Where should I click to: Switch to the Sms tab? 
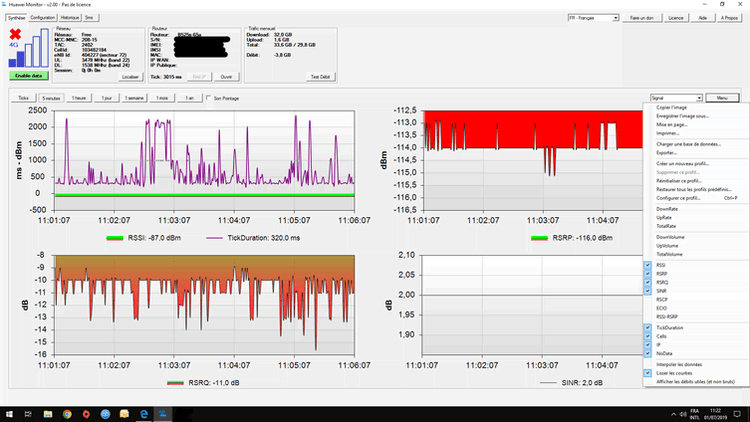coord(89,18)
